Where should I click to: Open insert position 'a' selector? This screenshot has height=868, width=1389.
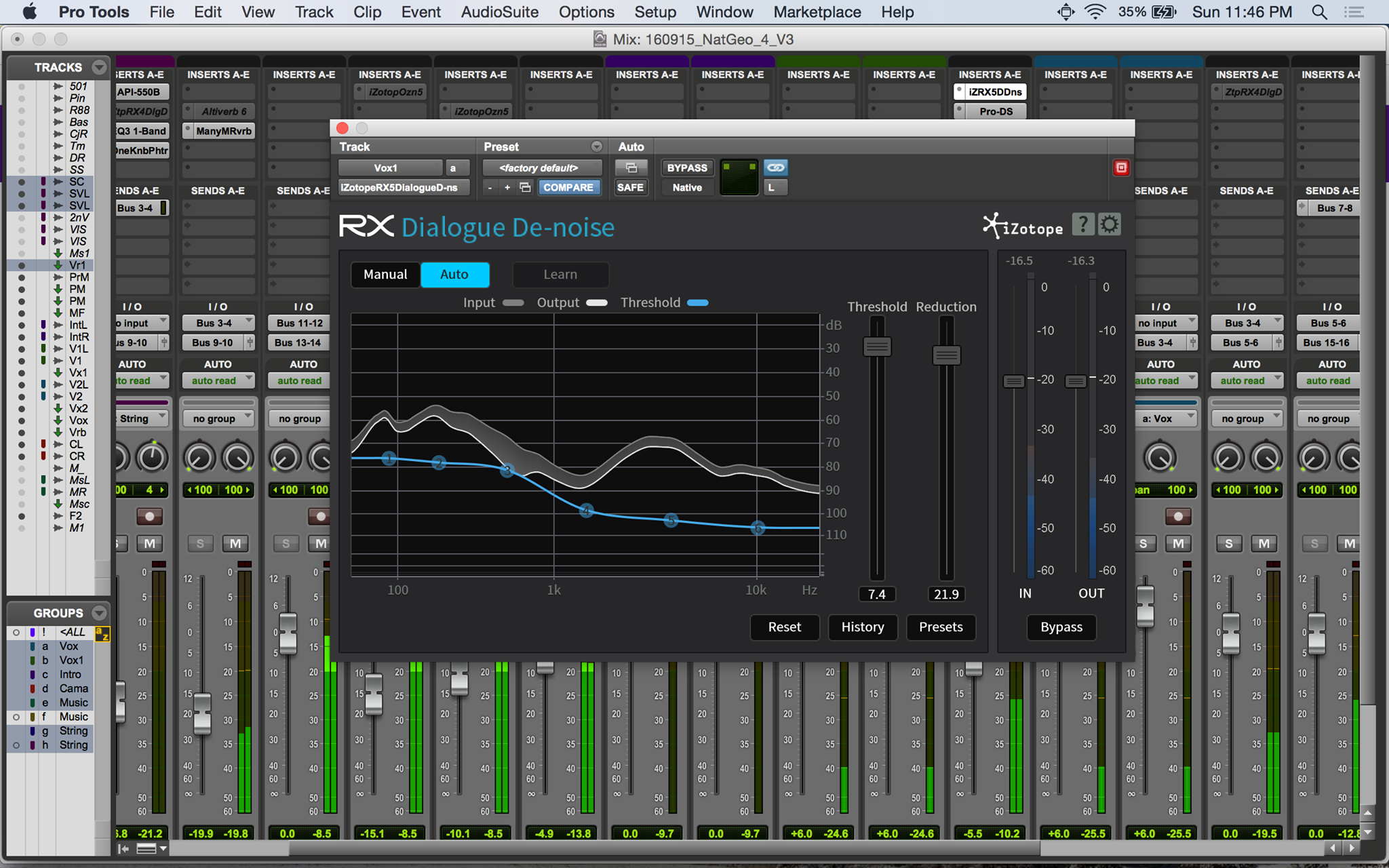(x=456, y=167)
